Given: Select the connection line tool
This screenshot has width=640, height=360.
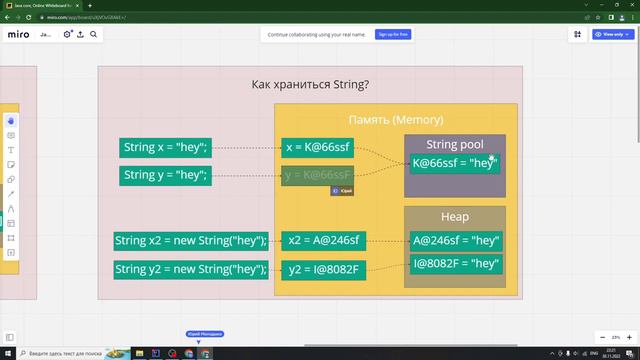Looking at the screenshot, I should 11,194.
